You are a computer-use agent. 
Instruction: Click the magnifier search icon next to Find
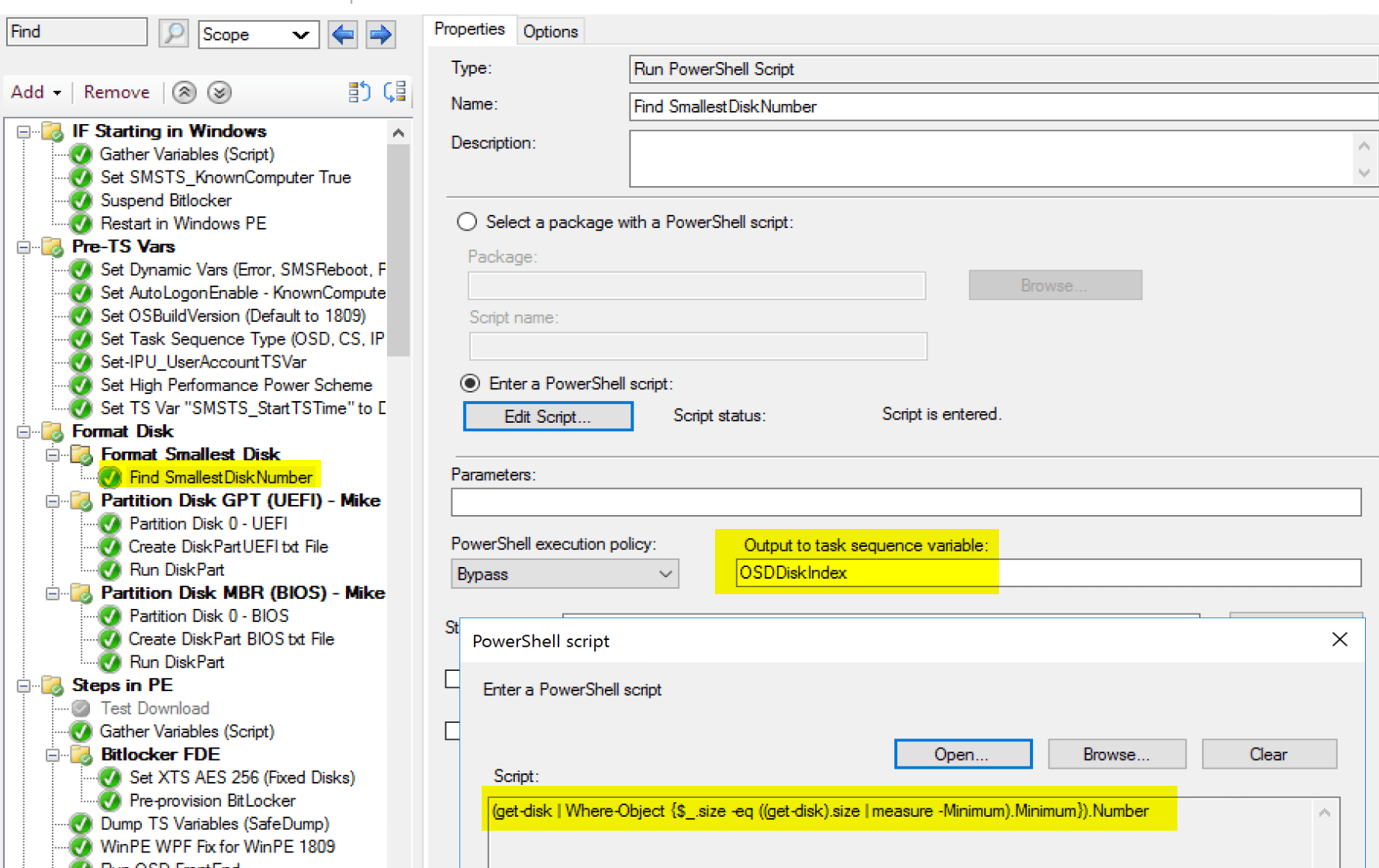pos(174,33)
